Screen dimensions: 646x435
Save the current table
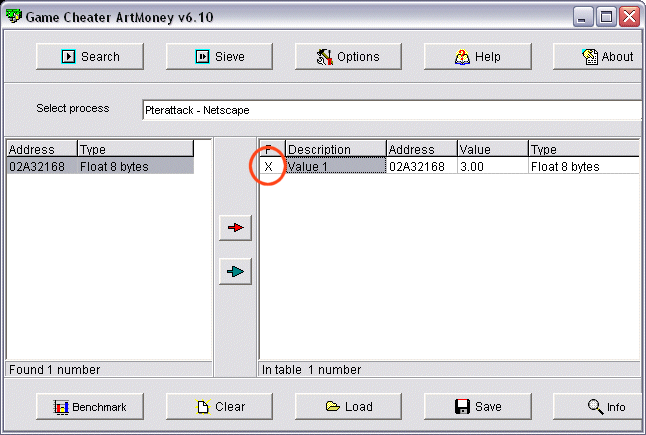(x=478, y=407)
